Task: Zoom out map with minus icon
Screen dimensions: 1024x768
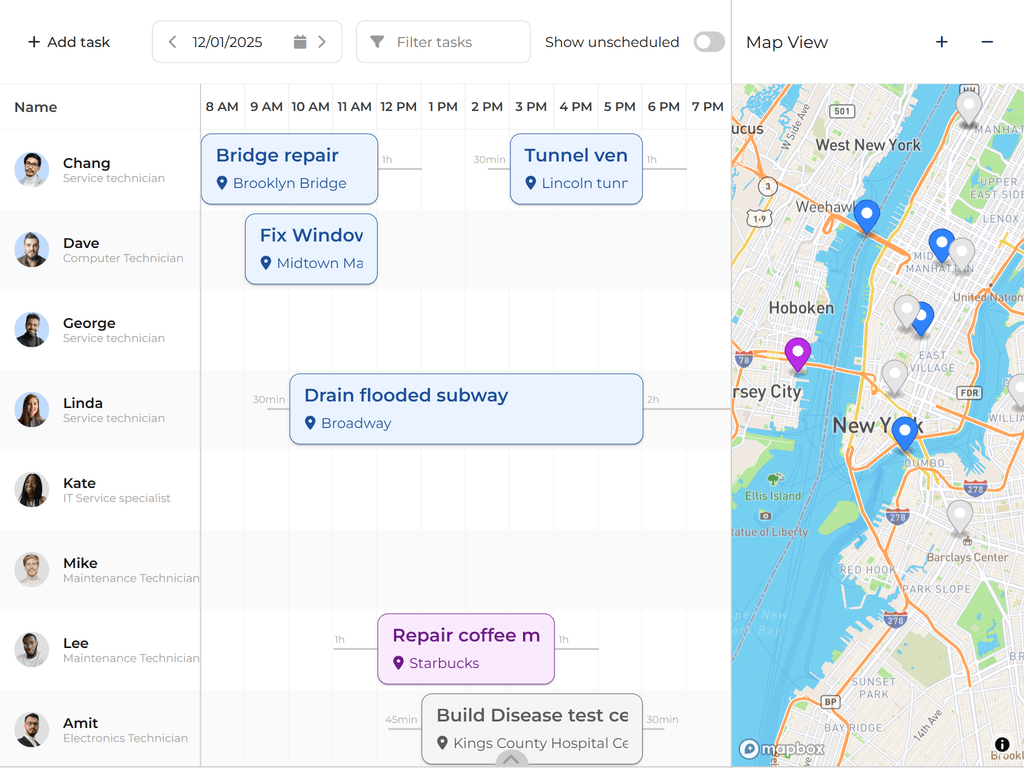Action: tap(987, 42)
